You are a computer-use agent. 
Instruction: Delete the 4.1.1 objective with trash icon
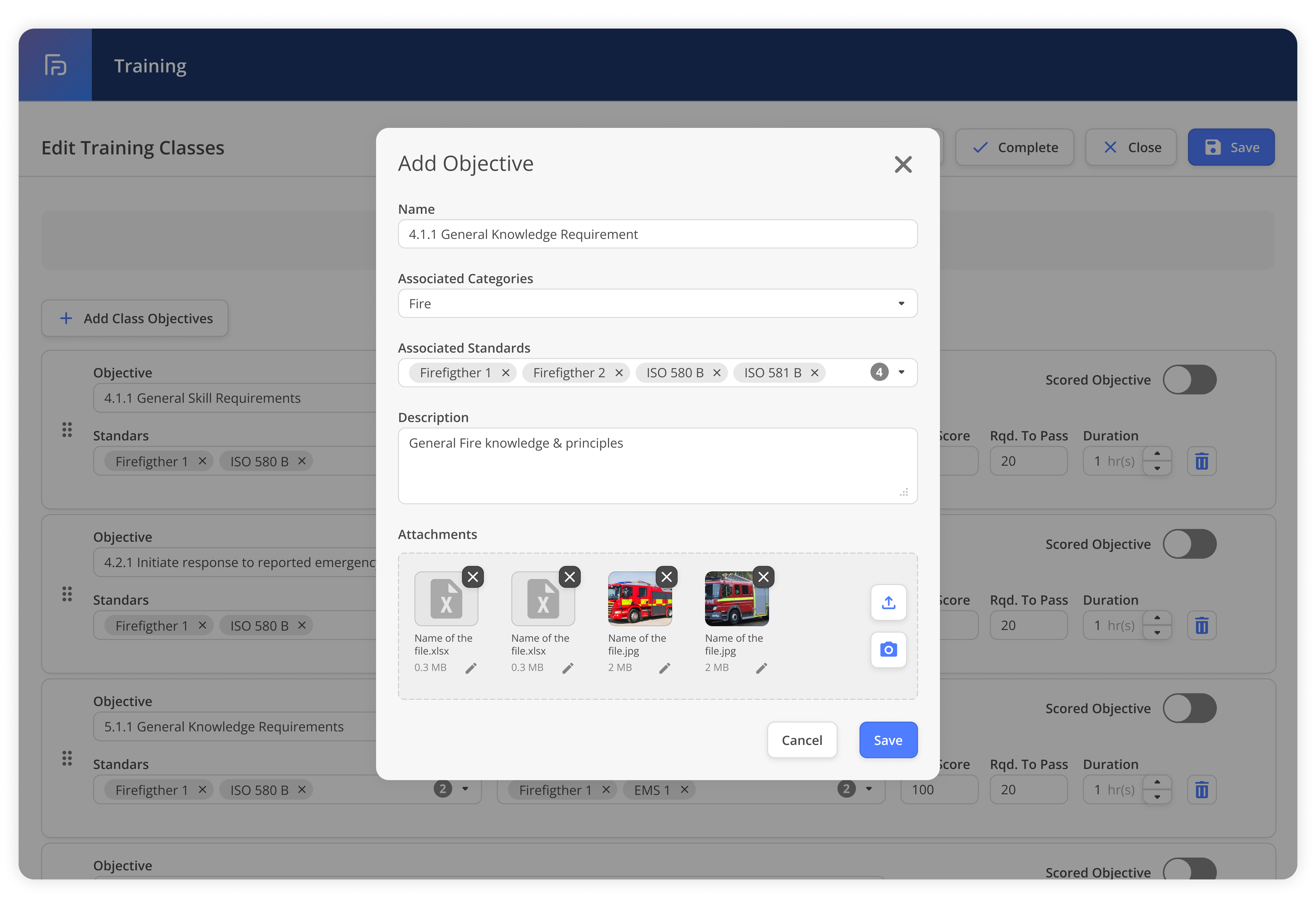point(1201,461)
